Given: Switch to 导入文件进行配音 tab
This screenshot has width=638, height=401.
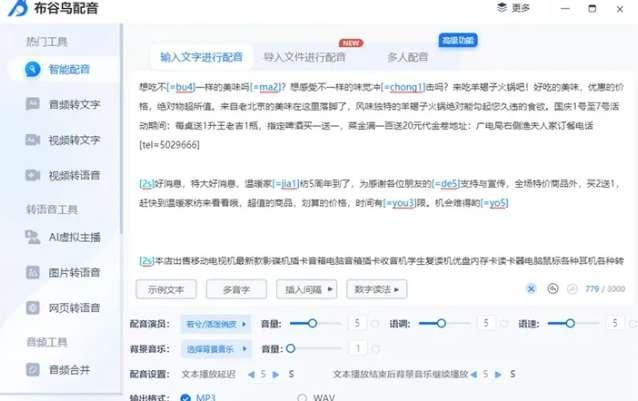Looking at the screenshot, I should 304,57.
